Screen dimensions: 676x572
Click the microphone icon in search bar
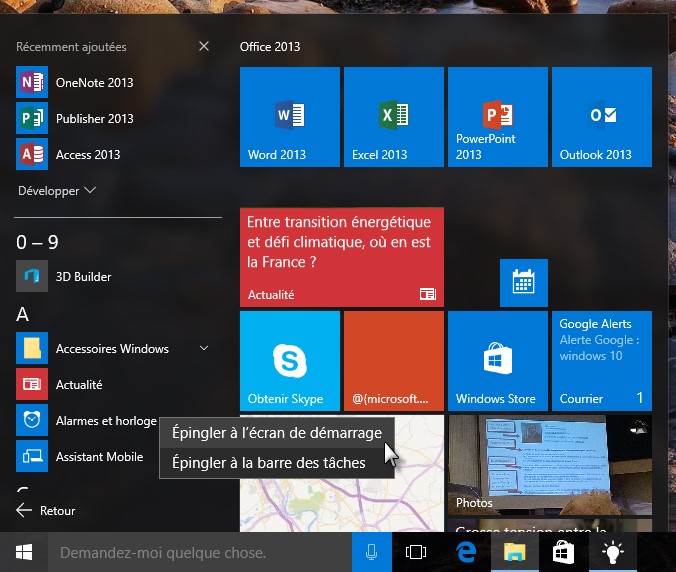[x=372, y=552]
